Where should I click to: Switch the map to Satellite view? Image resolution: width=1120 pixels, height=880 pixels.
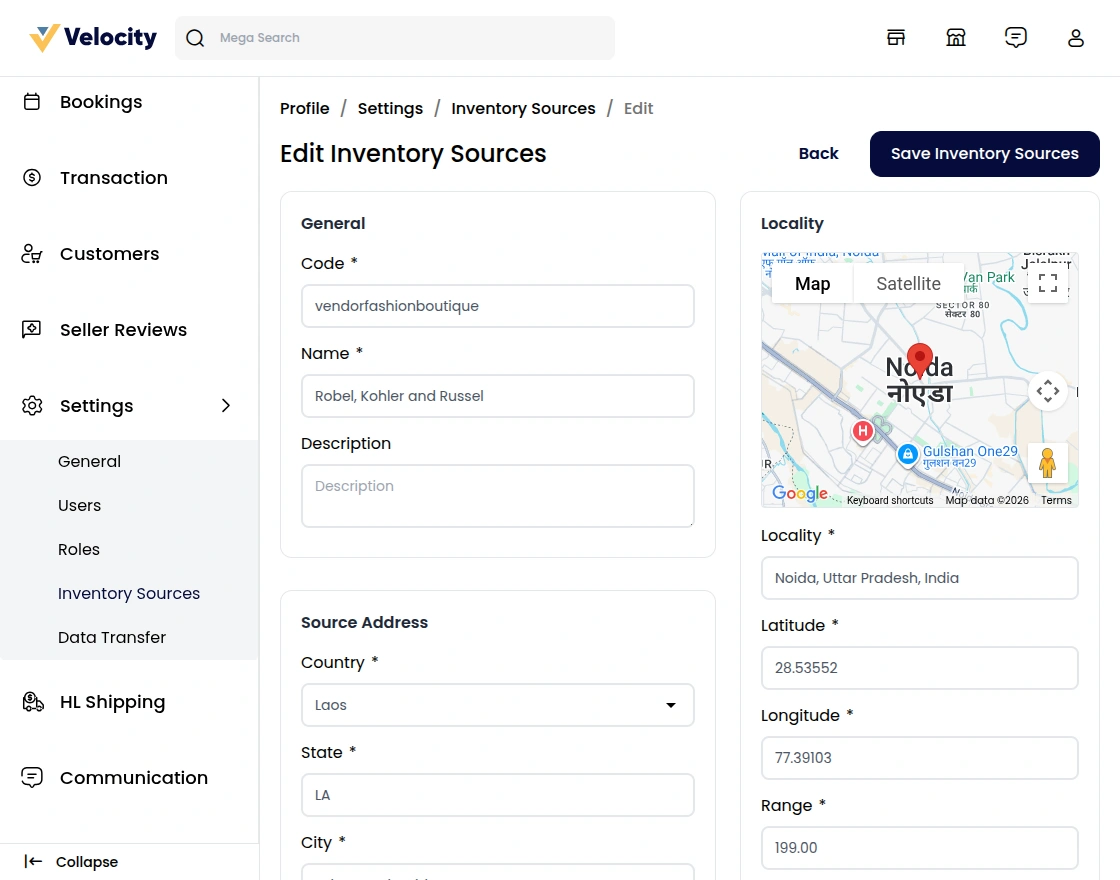[x=908, y=283]
